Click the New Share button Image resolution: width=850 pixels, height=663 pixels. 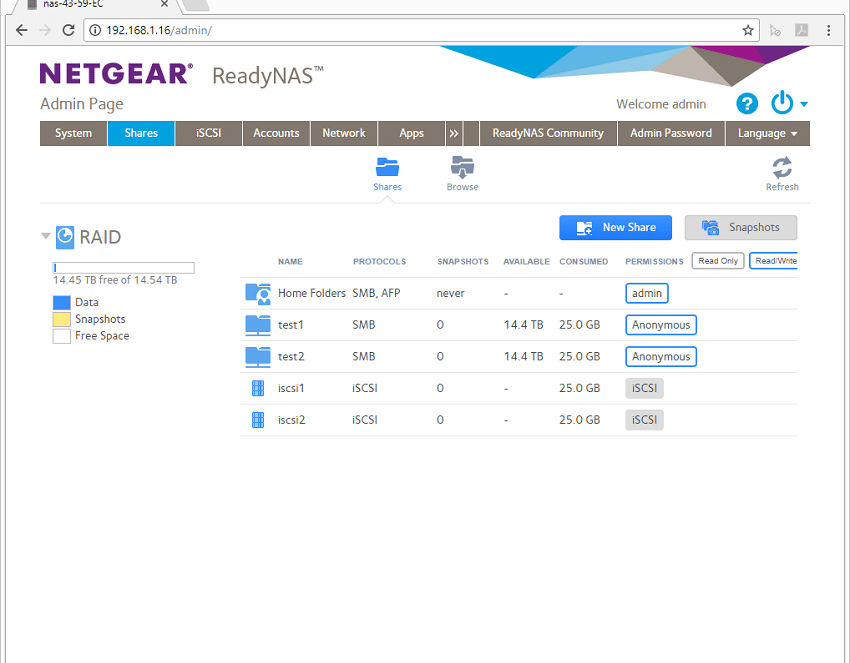tap(615, 228)
